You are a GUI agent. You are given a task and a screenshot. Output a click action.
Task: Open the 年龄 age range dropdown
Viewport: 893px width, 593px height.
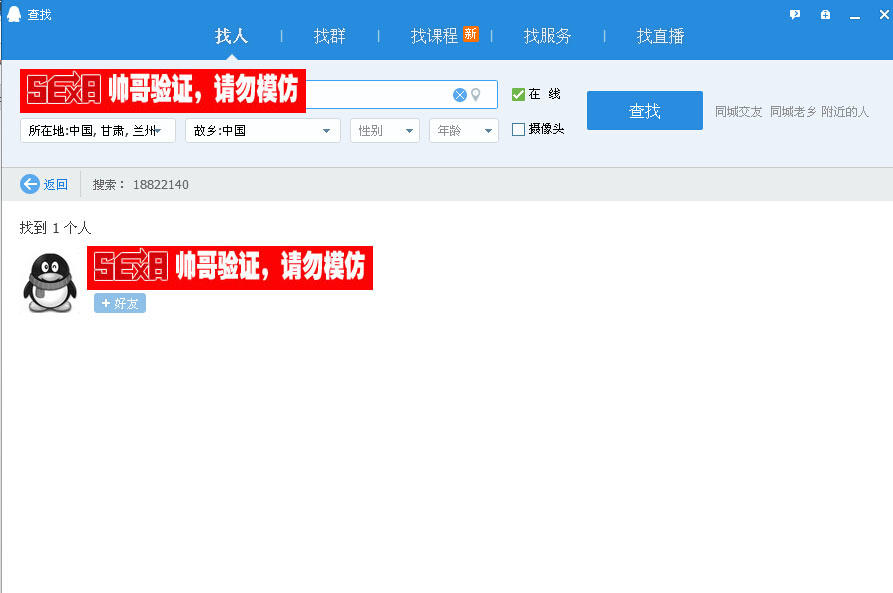pos(463,129)
